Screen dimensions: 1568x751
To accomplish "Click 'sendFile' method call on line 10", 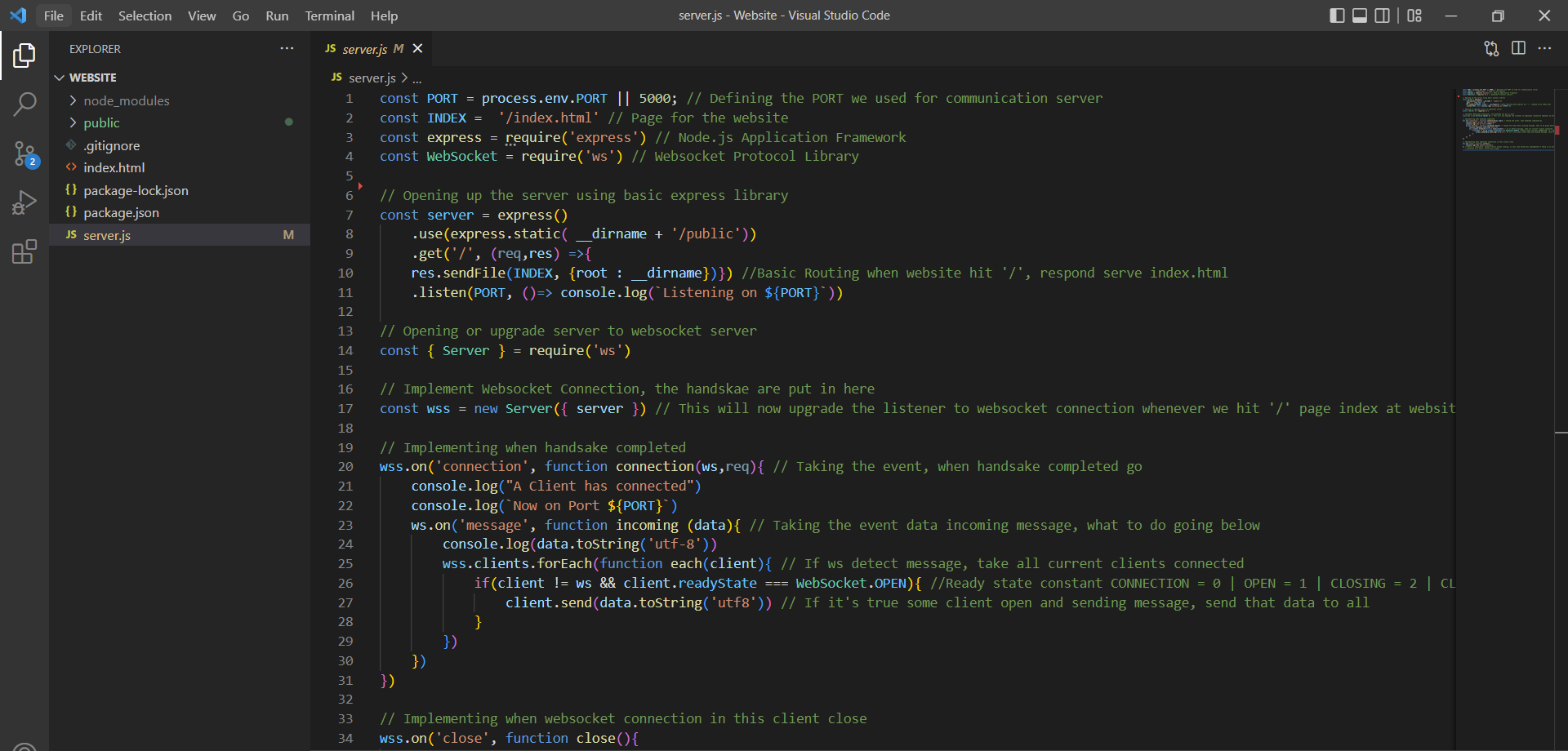I will tap(474, 273).
